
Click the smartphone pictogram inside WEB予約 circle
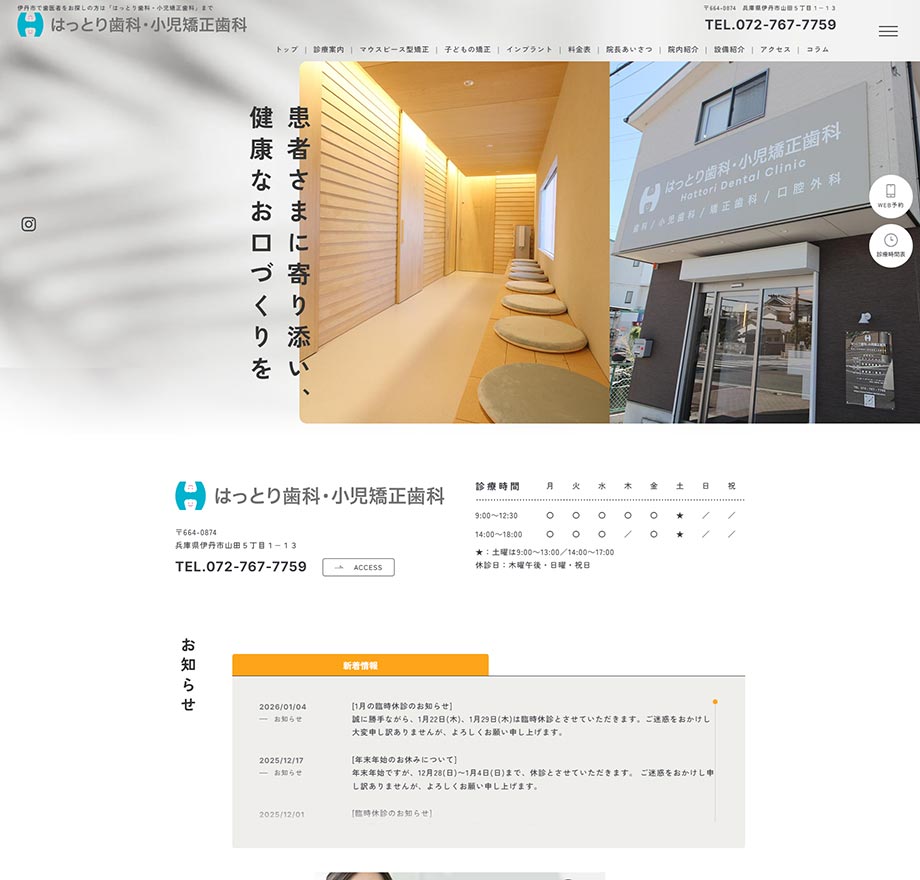coord(889,191)
